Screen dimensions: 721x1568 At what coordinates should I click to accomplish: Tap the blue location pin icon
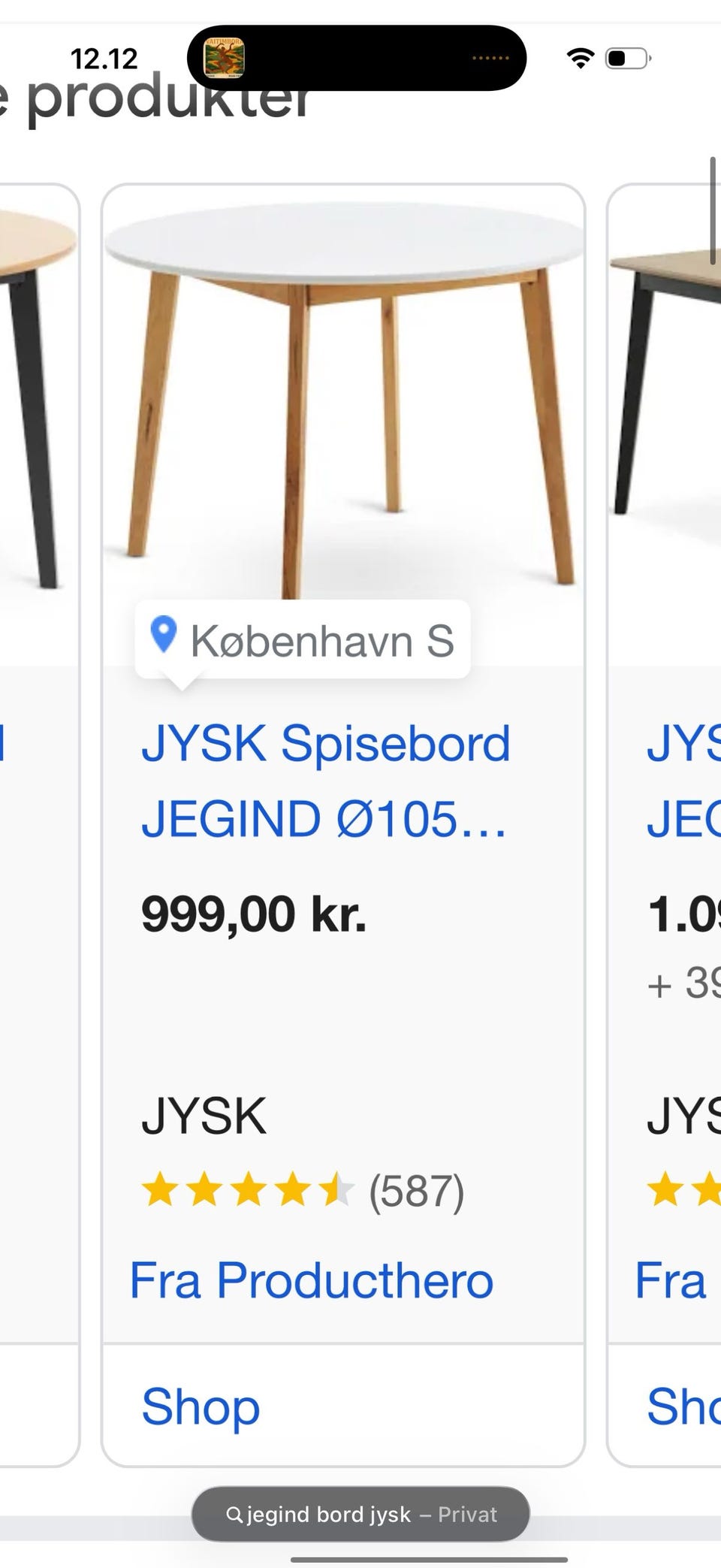point(163,634)
